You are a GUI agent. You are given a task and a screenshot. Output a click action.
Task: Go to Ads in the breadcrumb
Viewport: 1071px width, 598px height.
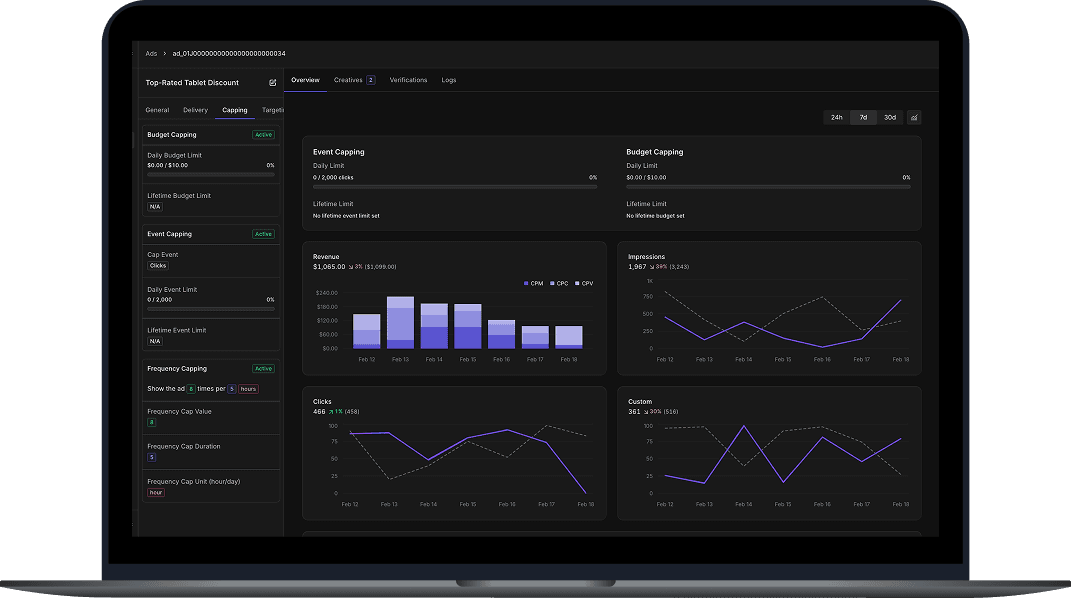(151, 53)
